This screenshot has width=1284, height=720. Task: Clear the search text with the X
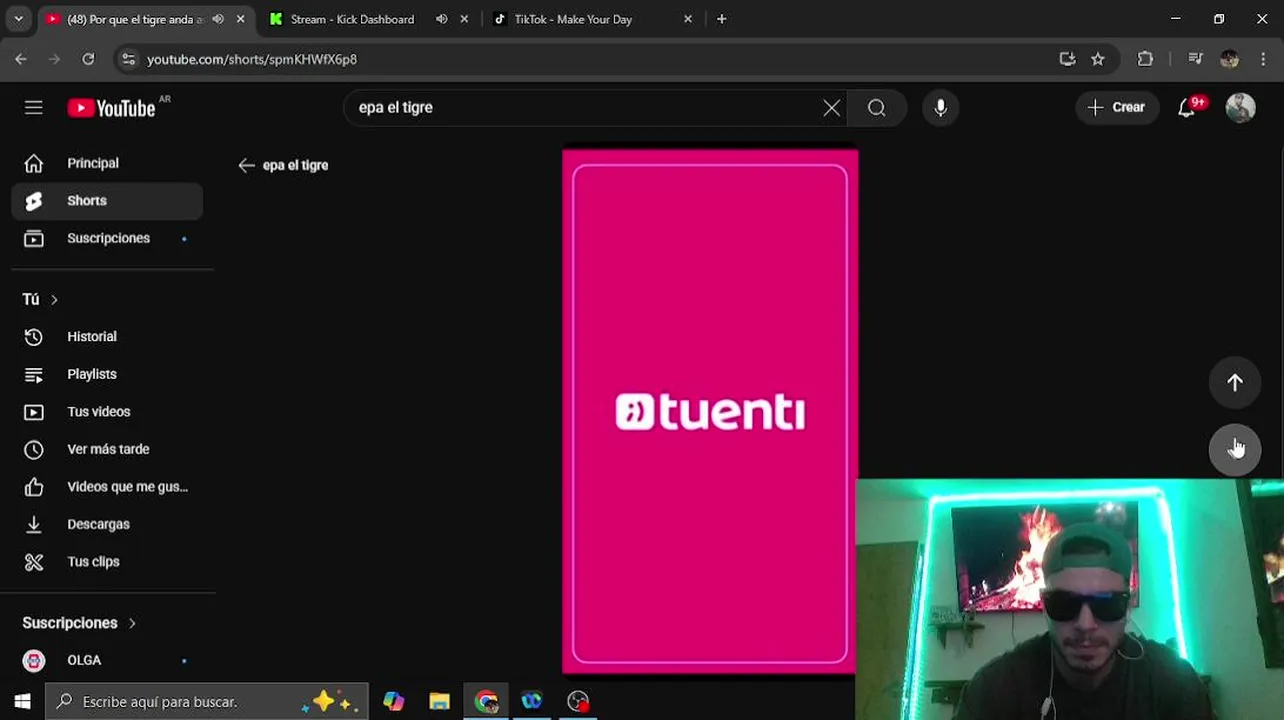831,108
